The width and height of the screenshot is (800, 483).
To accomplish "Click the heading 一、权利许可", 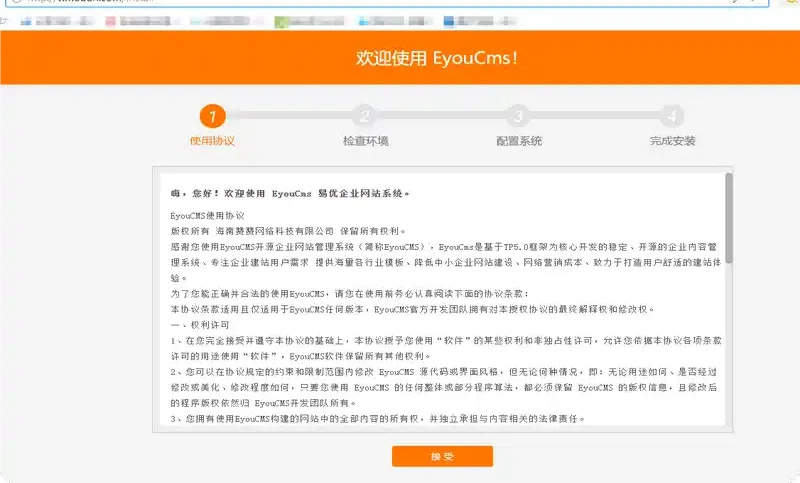I will 200,325.
